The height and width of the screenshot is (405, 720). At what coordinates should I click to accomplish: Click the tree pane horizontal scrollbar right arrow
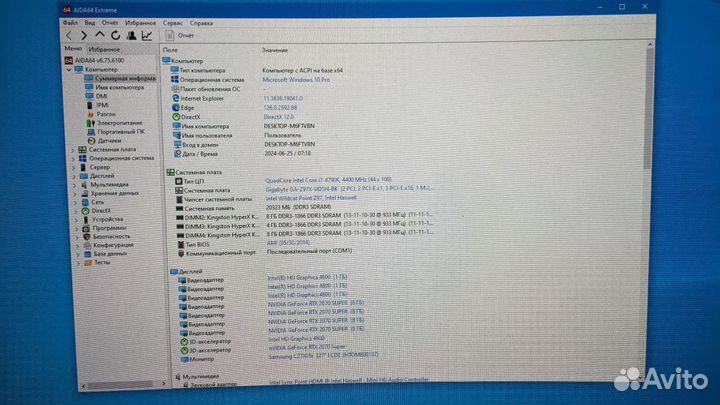pos(164,383)
